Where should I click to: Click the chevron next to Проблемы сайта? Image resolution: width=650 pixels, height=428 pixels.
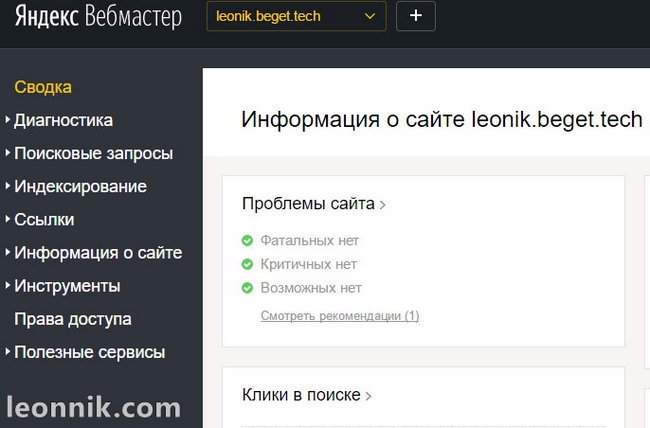[382, 205]
